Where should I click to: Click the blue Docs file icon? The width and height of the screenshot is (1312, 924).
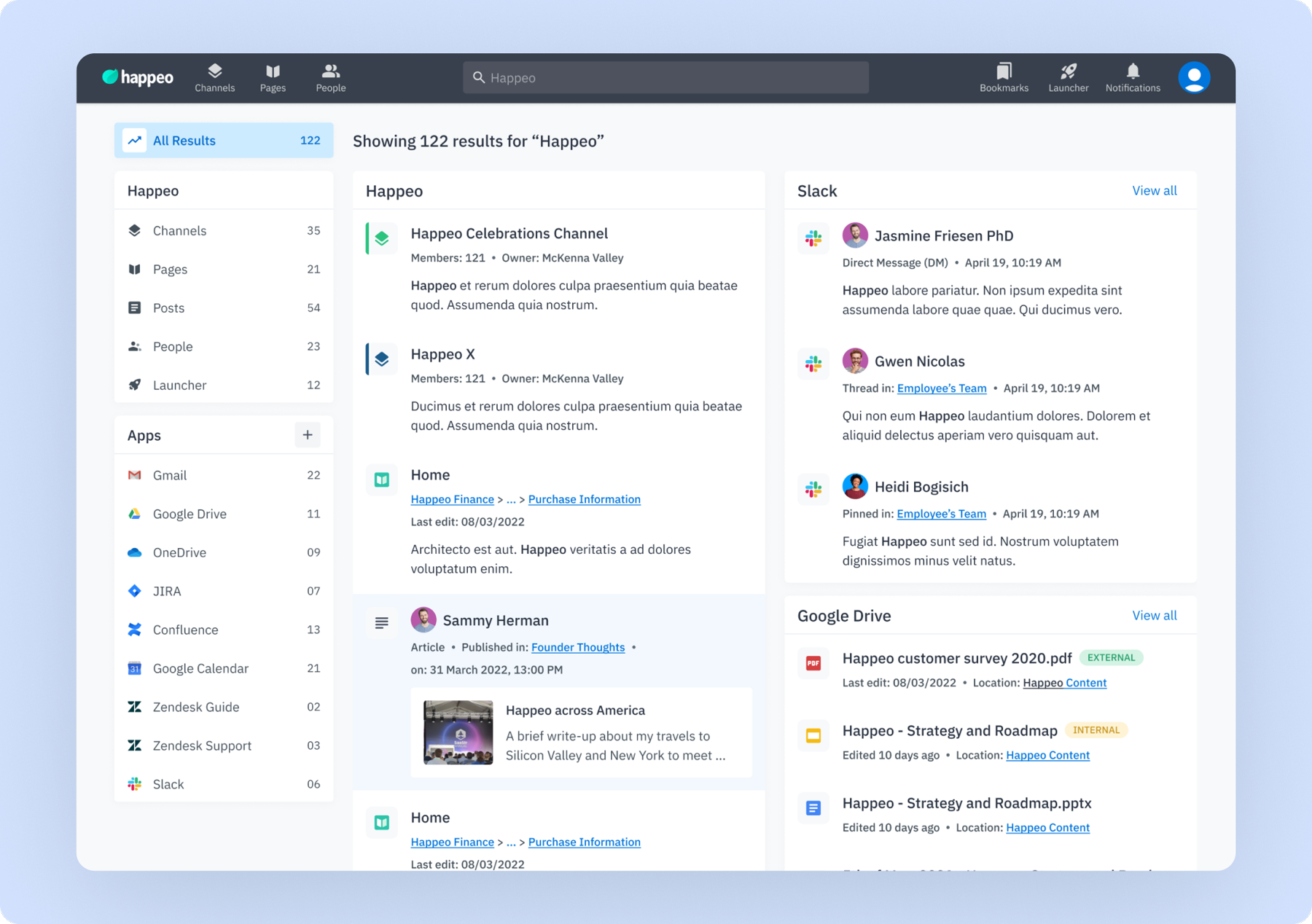[813, 807]
